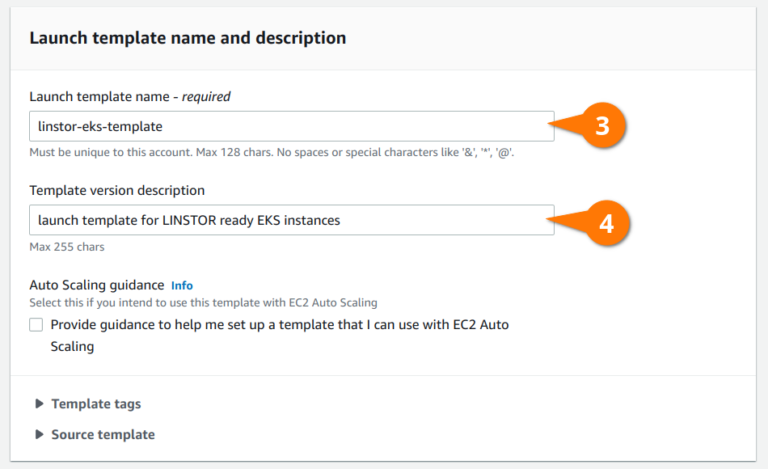The width and height of the screenshot is (768, 469).
Task: Click the Template version description input field
Action: pyautogui.click(x=291, y=220)
